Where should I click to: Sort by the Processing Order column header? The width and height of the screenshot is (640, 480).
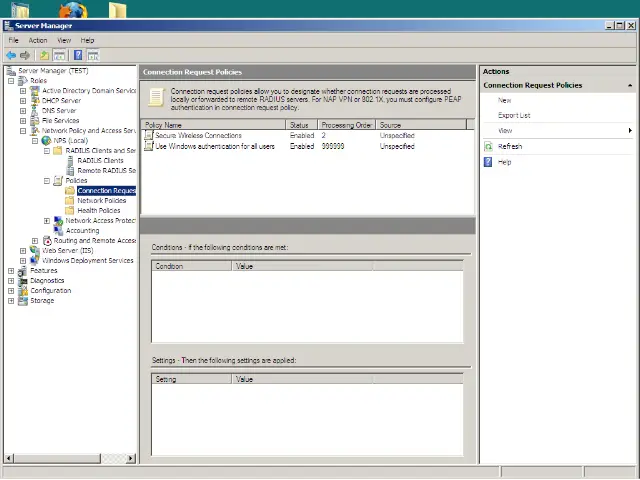[347, 125]
